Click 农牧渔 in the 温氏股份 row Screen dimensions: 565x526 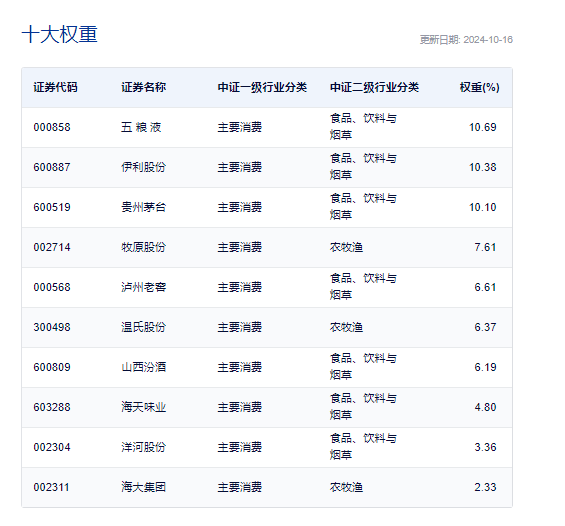tap(346, 327)
